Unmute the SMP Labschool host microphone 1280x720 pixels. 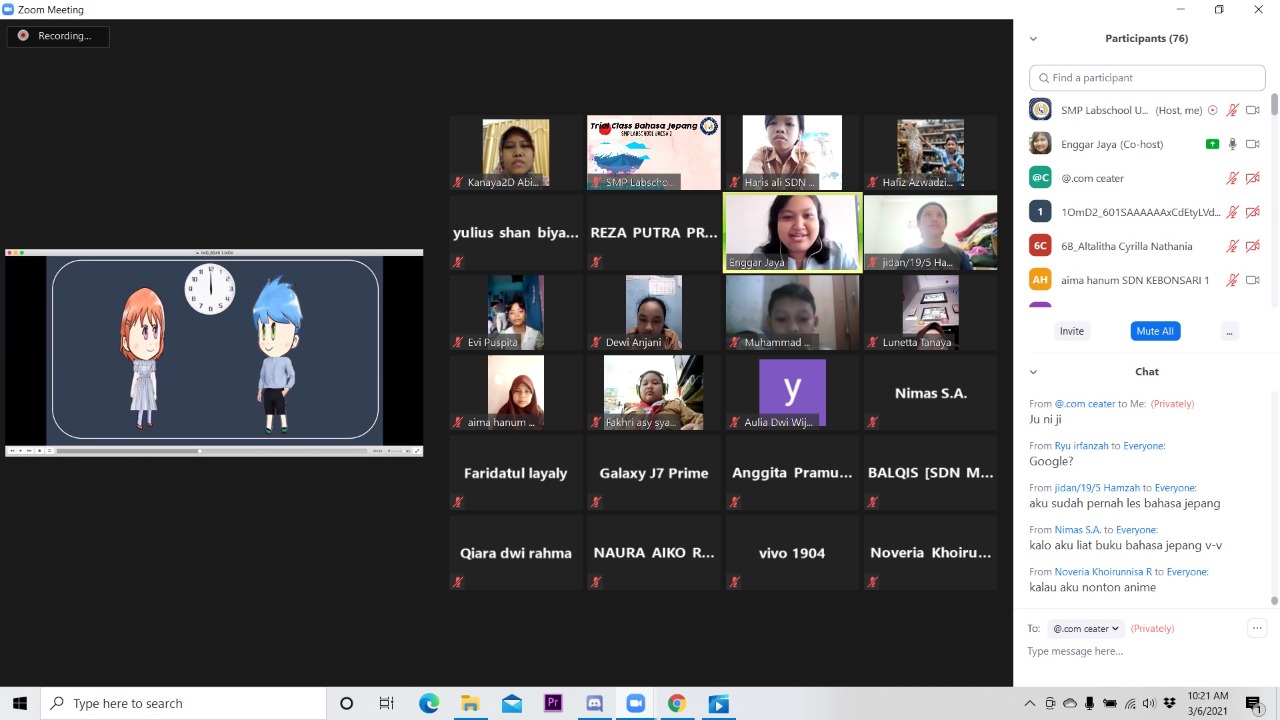point(1233,110)
